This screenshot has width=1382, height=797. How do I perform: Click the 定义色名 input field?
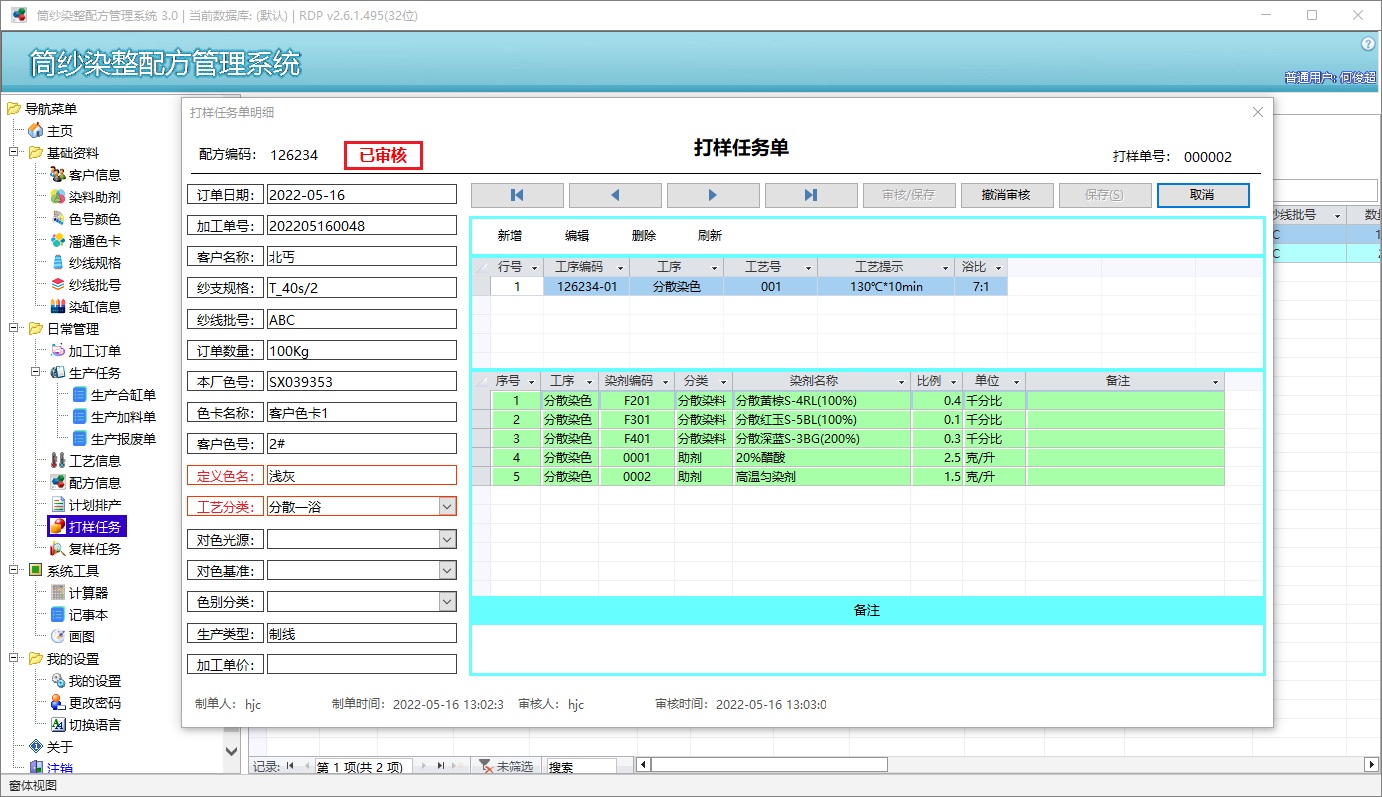coord(361,476)
